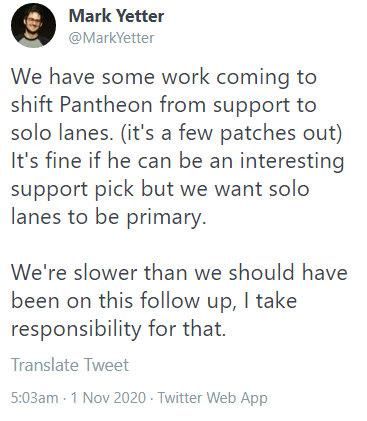
Task: Open the 5:03am timestamp link
Action: (34, 398)
